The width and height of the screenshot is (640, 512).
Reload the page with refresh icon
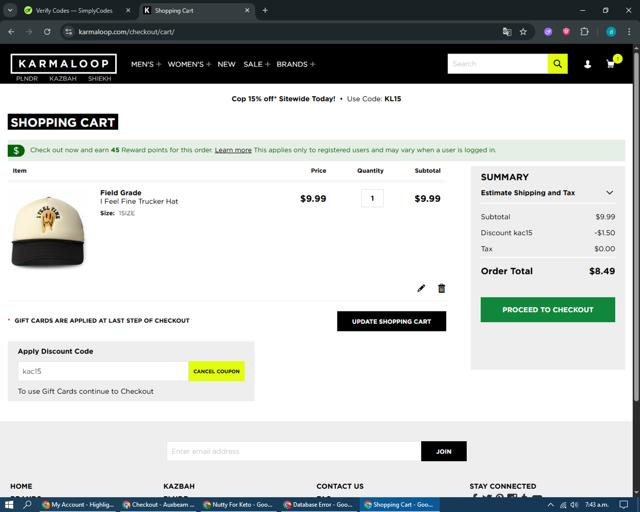point(47,31)
